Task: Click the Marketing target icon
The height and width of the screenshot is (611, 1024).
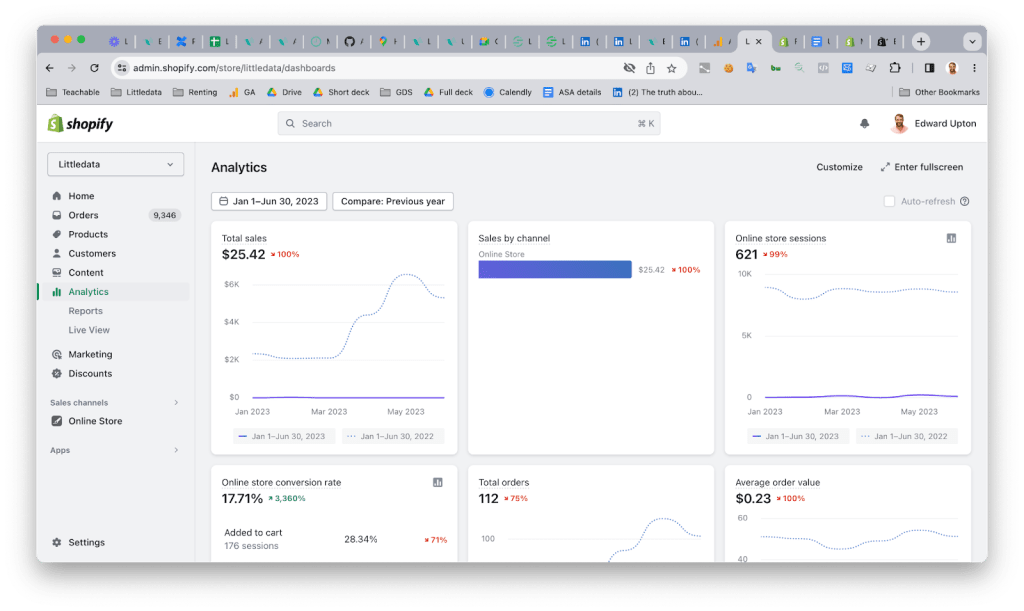Action: click(x=57, y=354)
